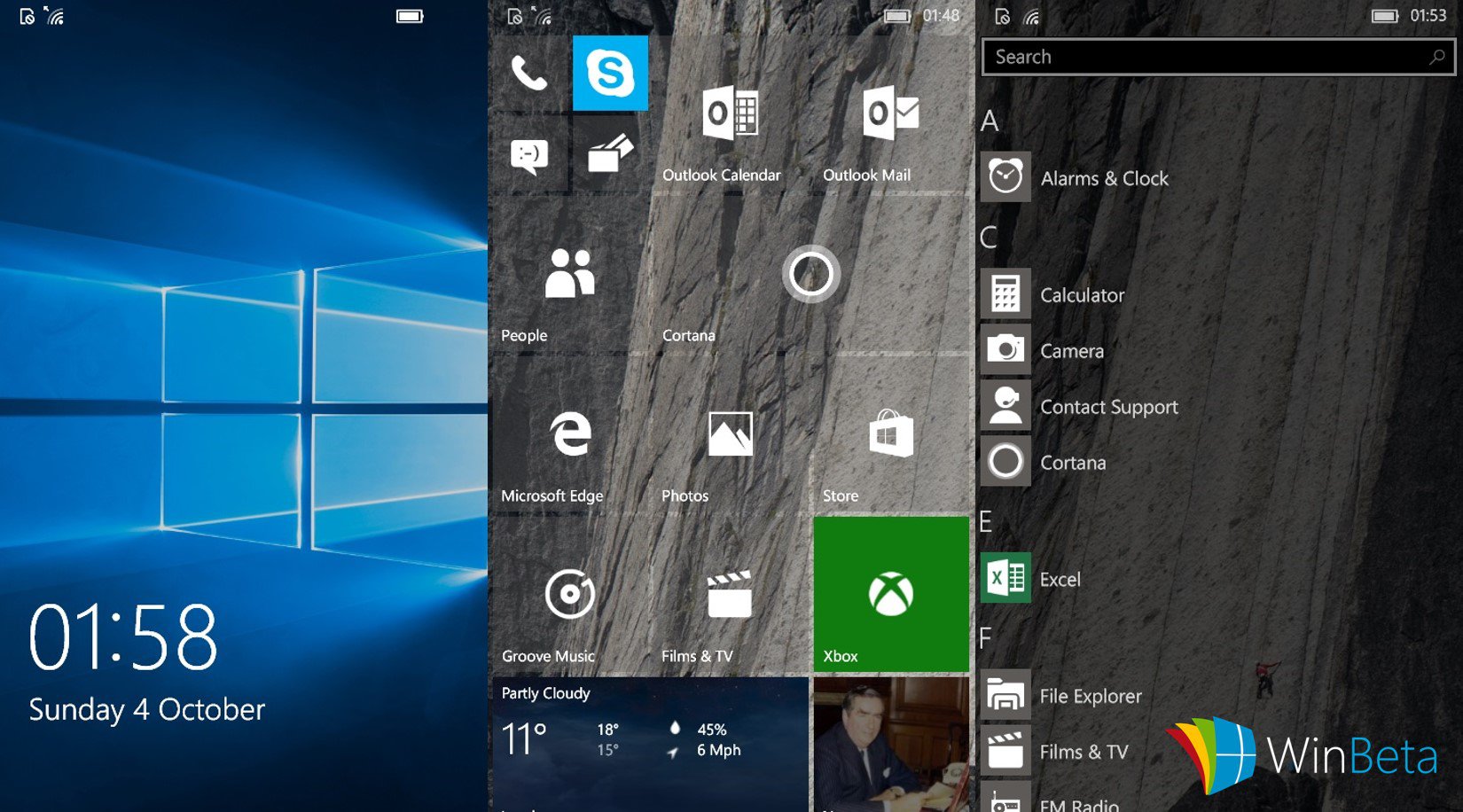Jump using the letter C header
This screenshot has height=812, width=1463.
click(x=989, y=238)
